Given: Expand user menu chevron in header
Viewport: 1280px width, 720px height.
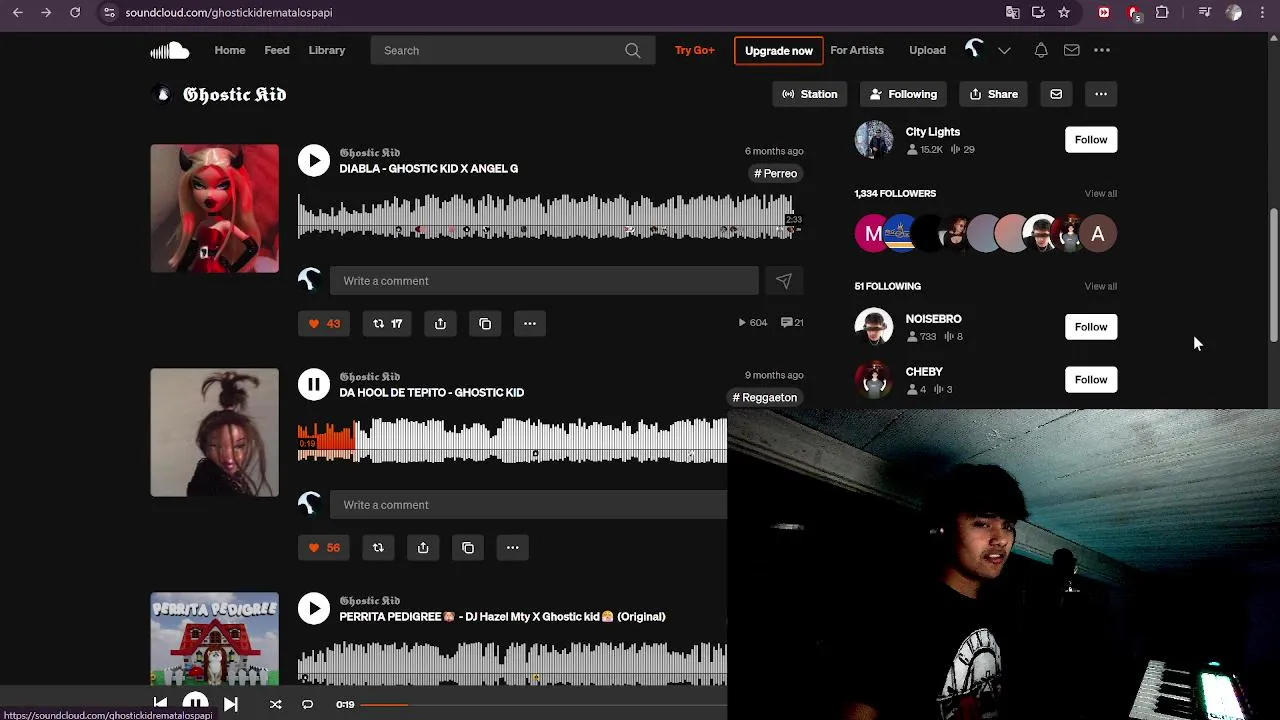Looking at the screenshot, I should (1004, 50).
